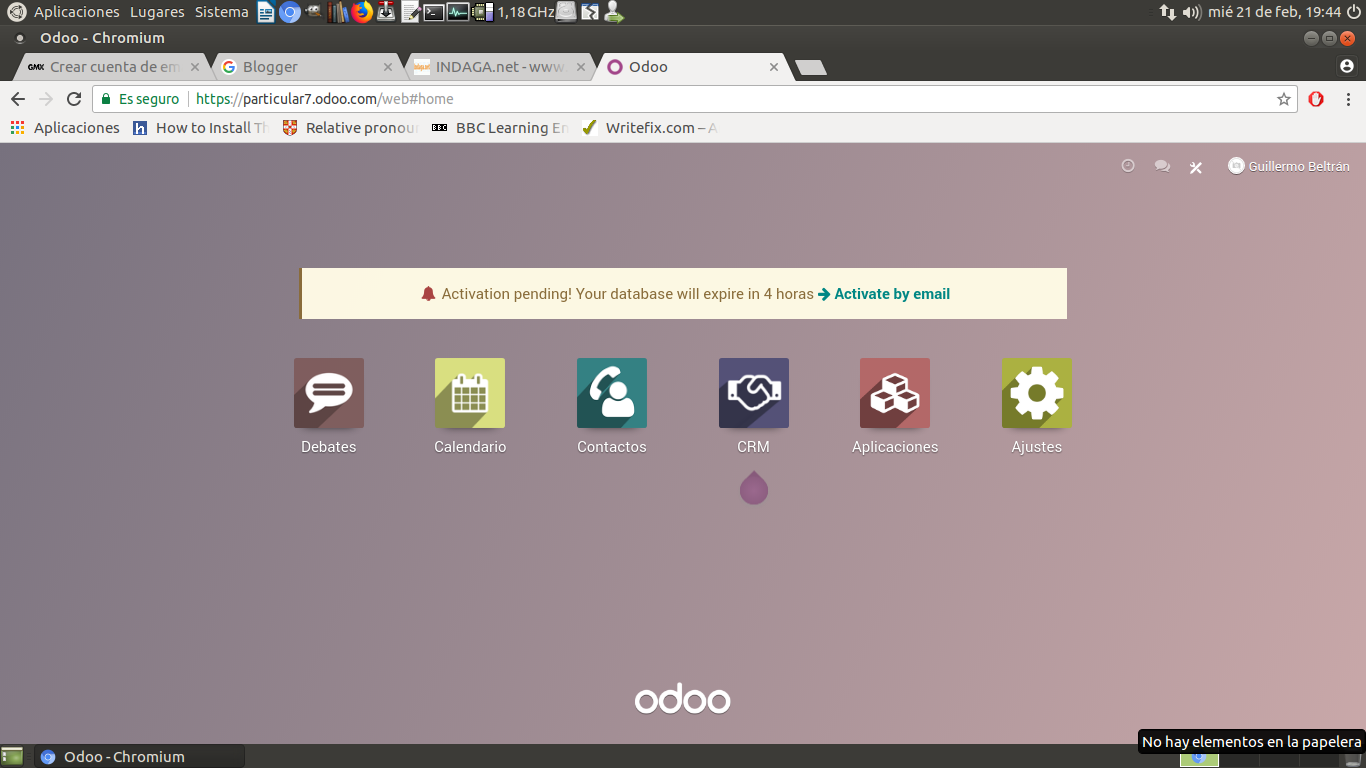Open the Lugares menu in top panel

tap(157, 12)
